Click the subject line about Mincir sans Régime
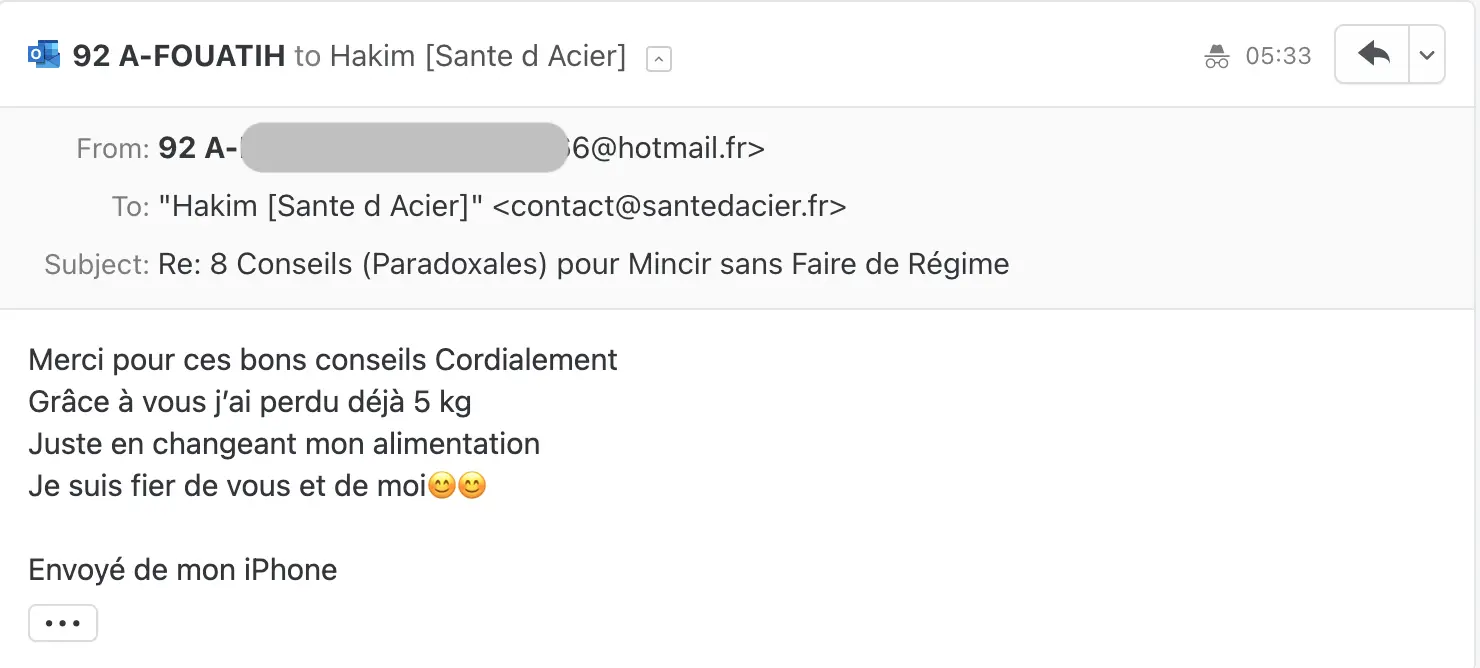 click(x=584, y=265)
